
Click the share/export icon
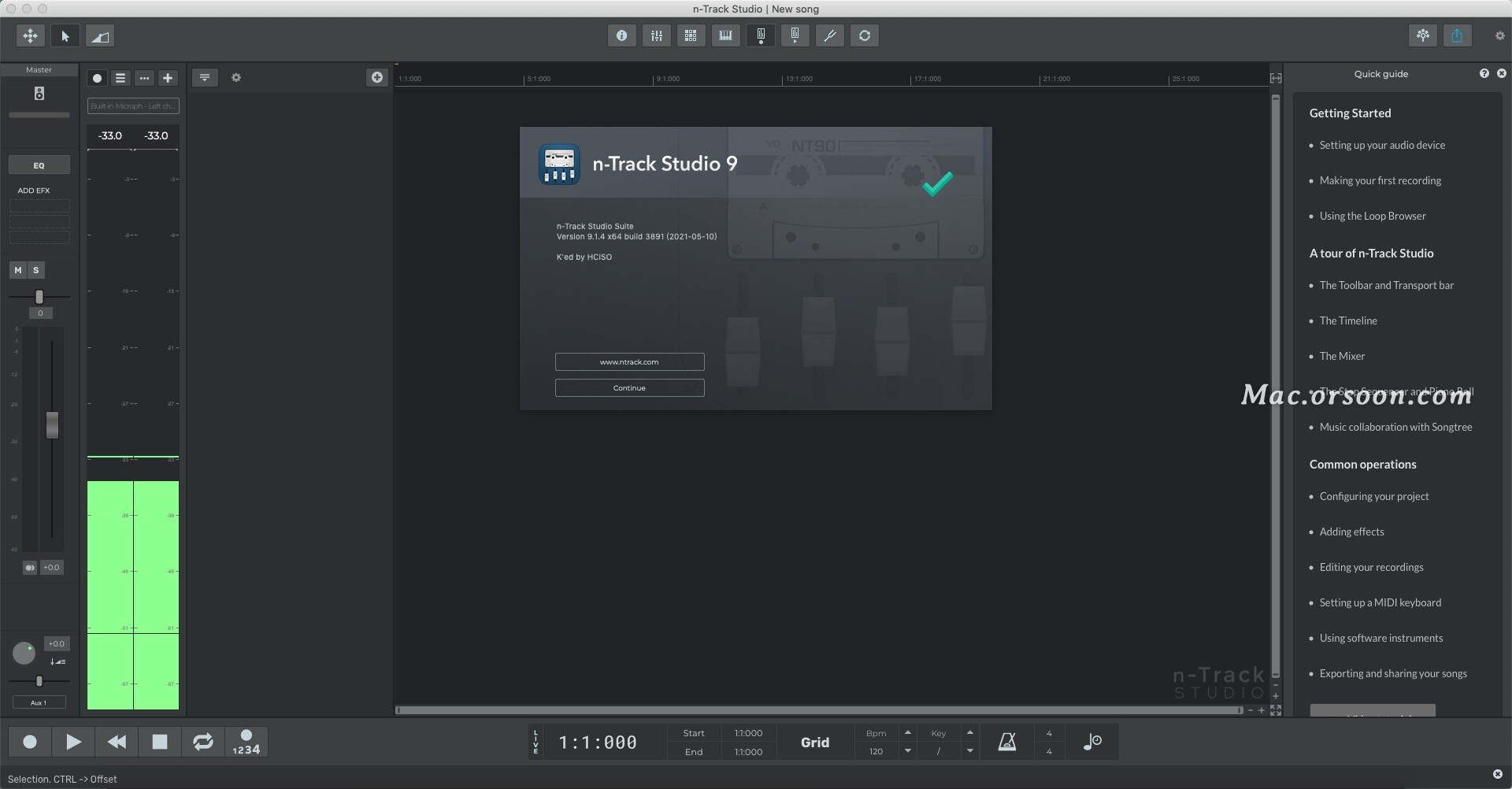click(1458, 35)
